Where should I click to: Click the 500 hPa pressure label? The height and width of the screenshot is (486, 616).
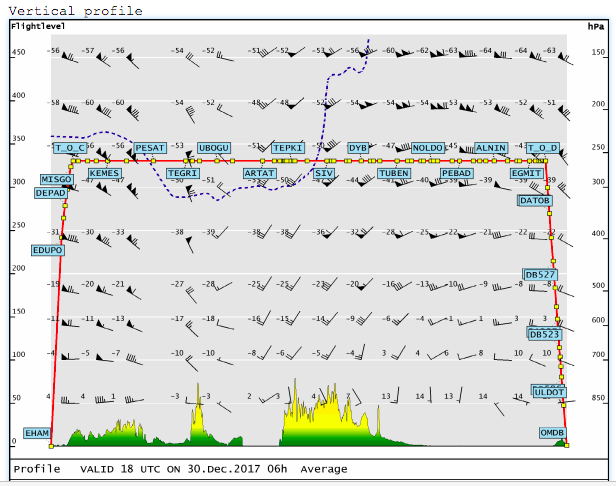point(598,286)
